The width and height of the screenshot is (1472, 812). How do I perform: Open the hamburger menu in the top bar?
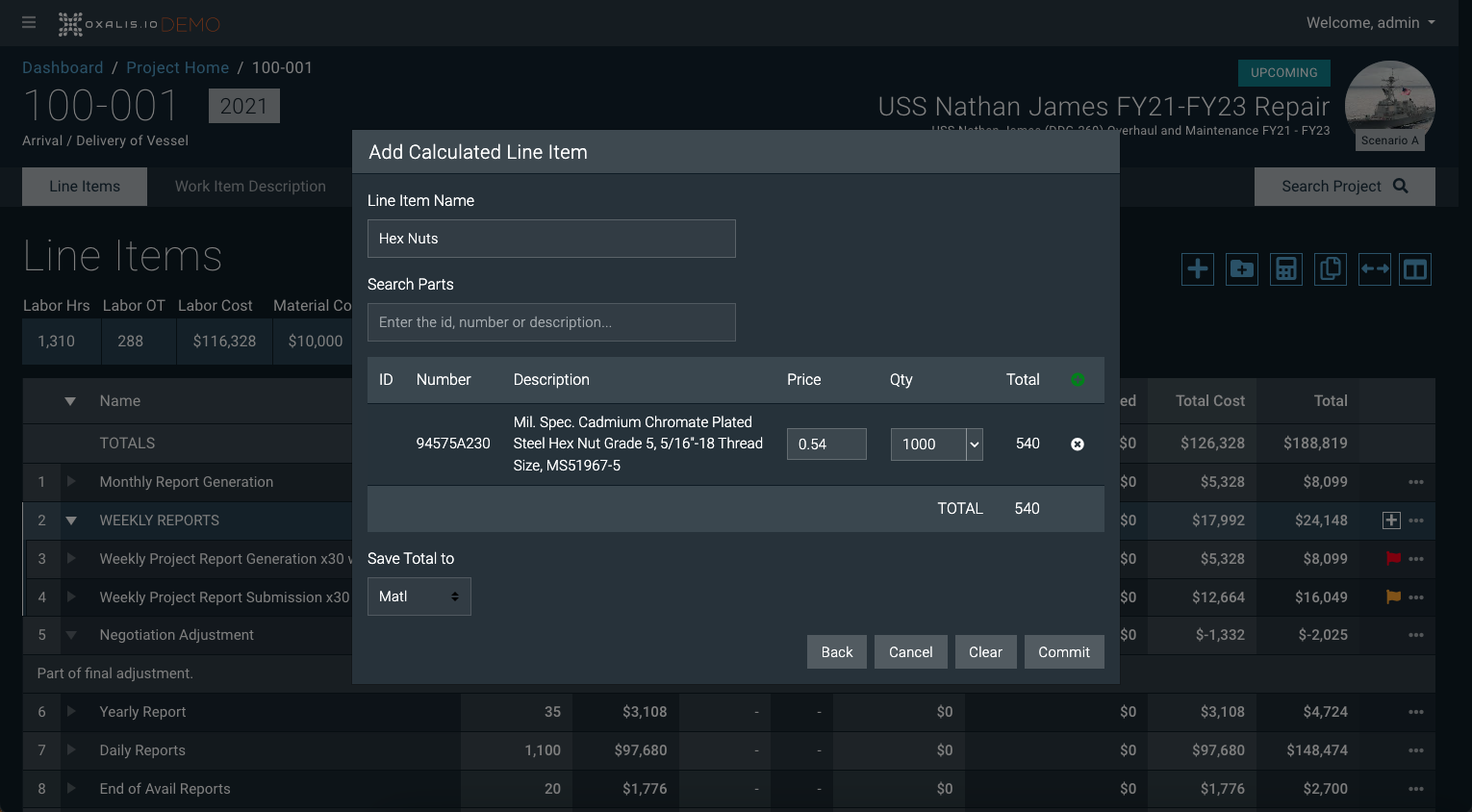tap(29, 22)
